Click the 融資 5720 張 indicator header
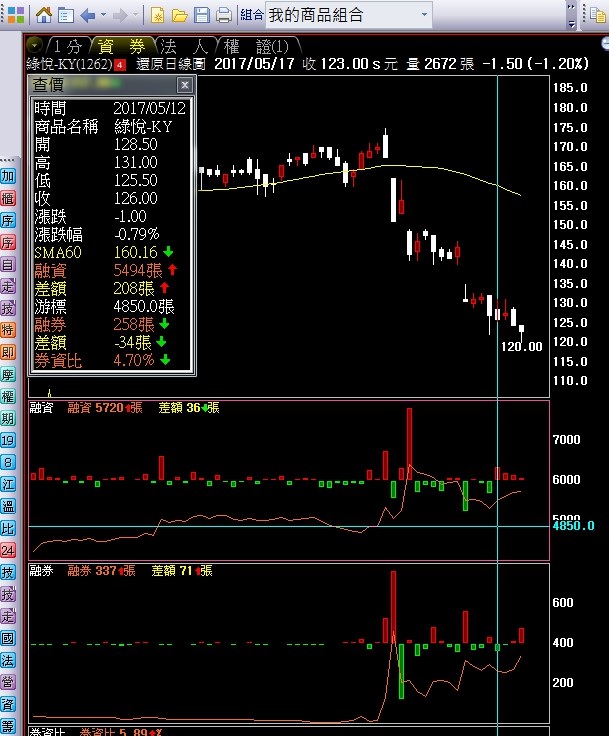 click(x=104, y=407)
